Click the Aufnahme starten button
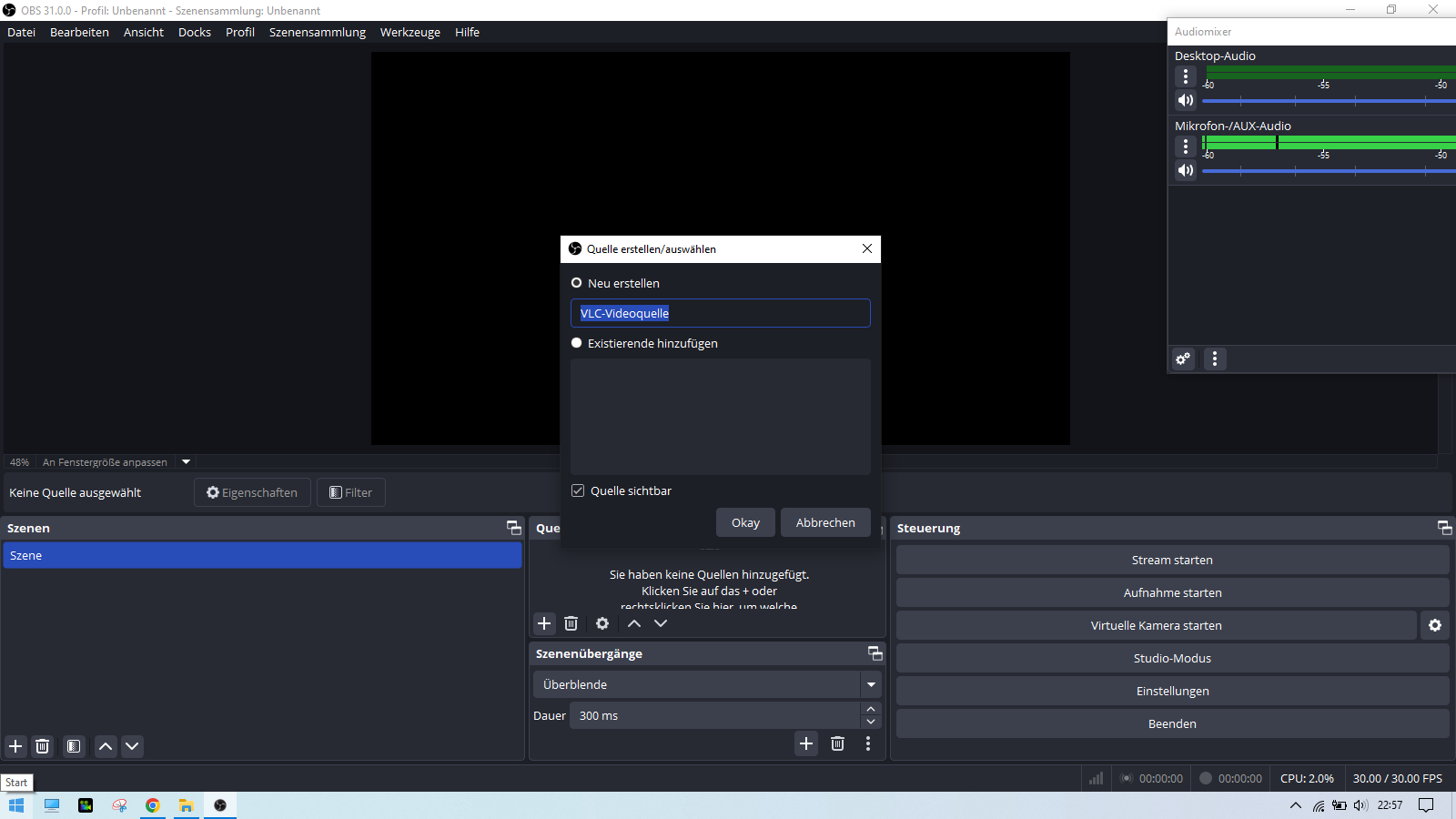 1172,592
